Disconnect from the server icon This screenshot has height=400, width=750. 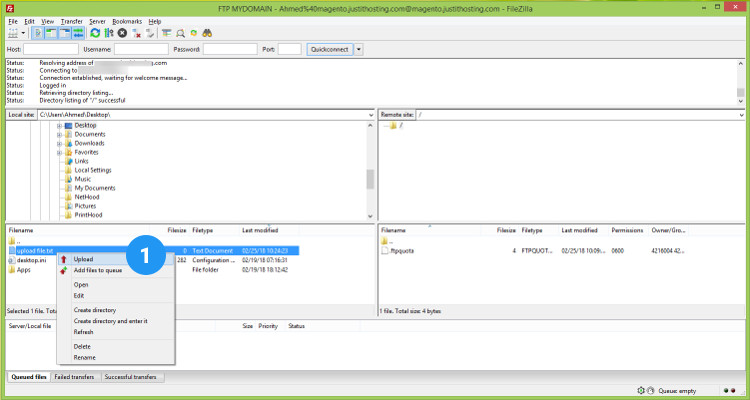(x=136, y=33)
